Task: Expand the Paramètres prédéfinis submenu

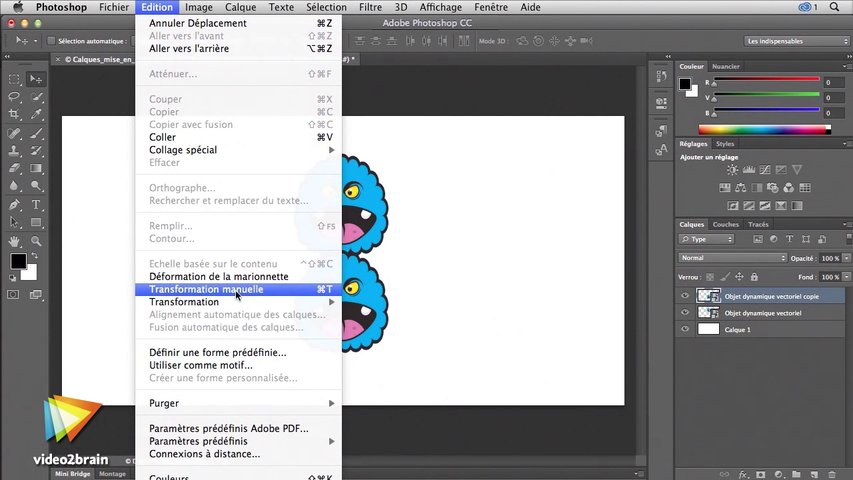Action: point(238,441)
